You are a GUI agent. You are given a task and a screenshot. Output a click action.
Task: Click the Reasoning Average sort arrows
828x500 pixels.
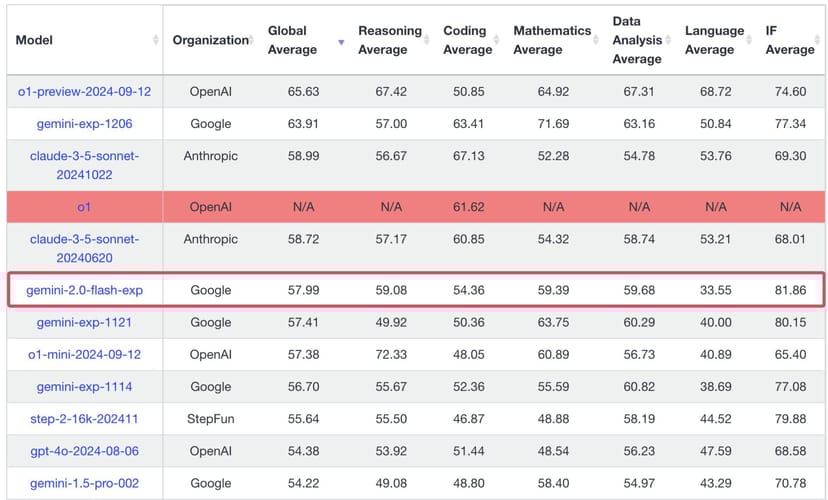429,40
